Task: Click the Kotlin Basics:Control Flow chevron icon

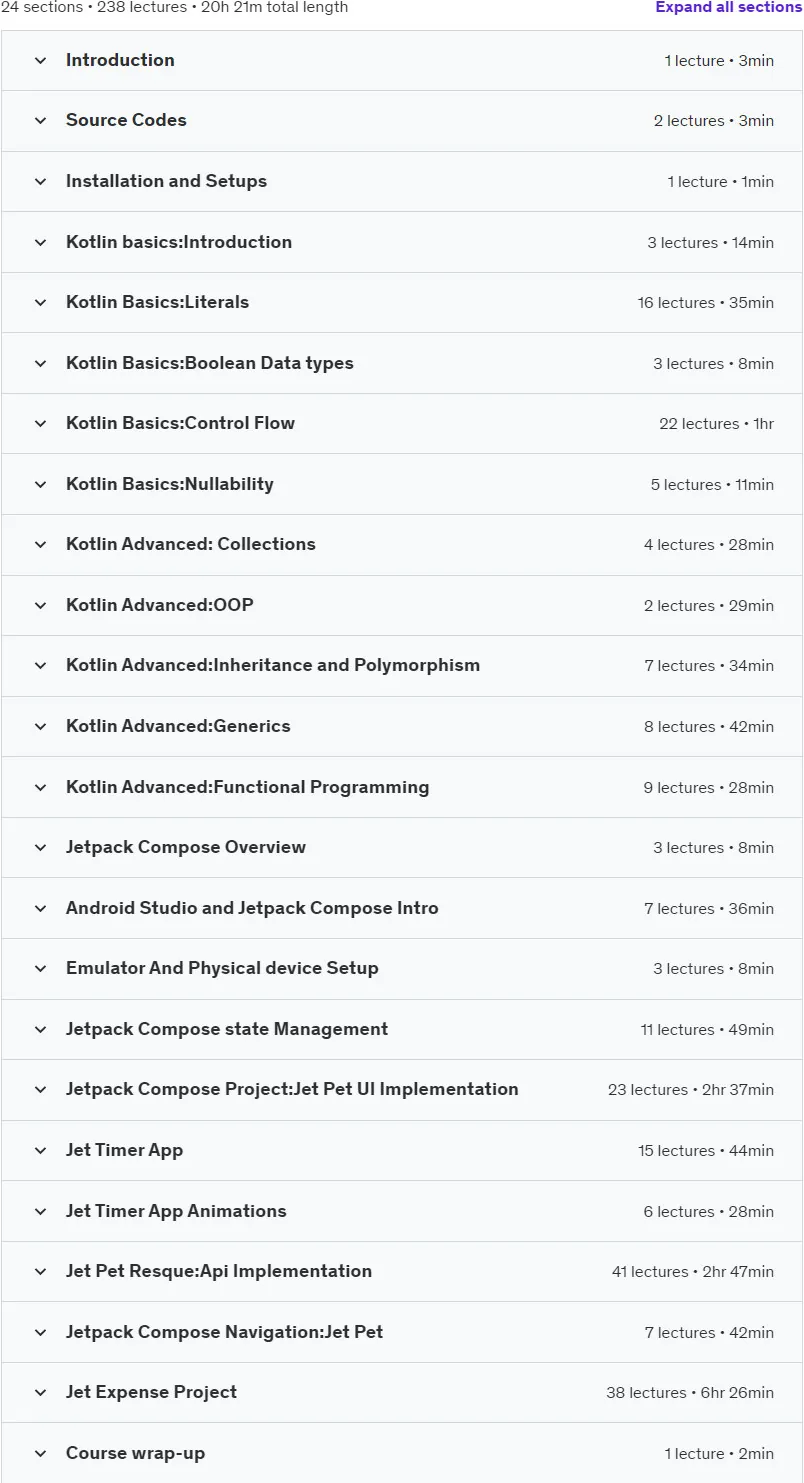Action: click(x=40, y=423)
